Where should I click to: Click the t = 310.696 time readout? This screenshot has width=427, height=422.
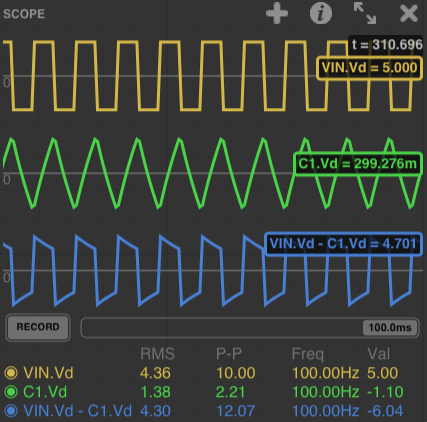click(x=386, y=44)
